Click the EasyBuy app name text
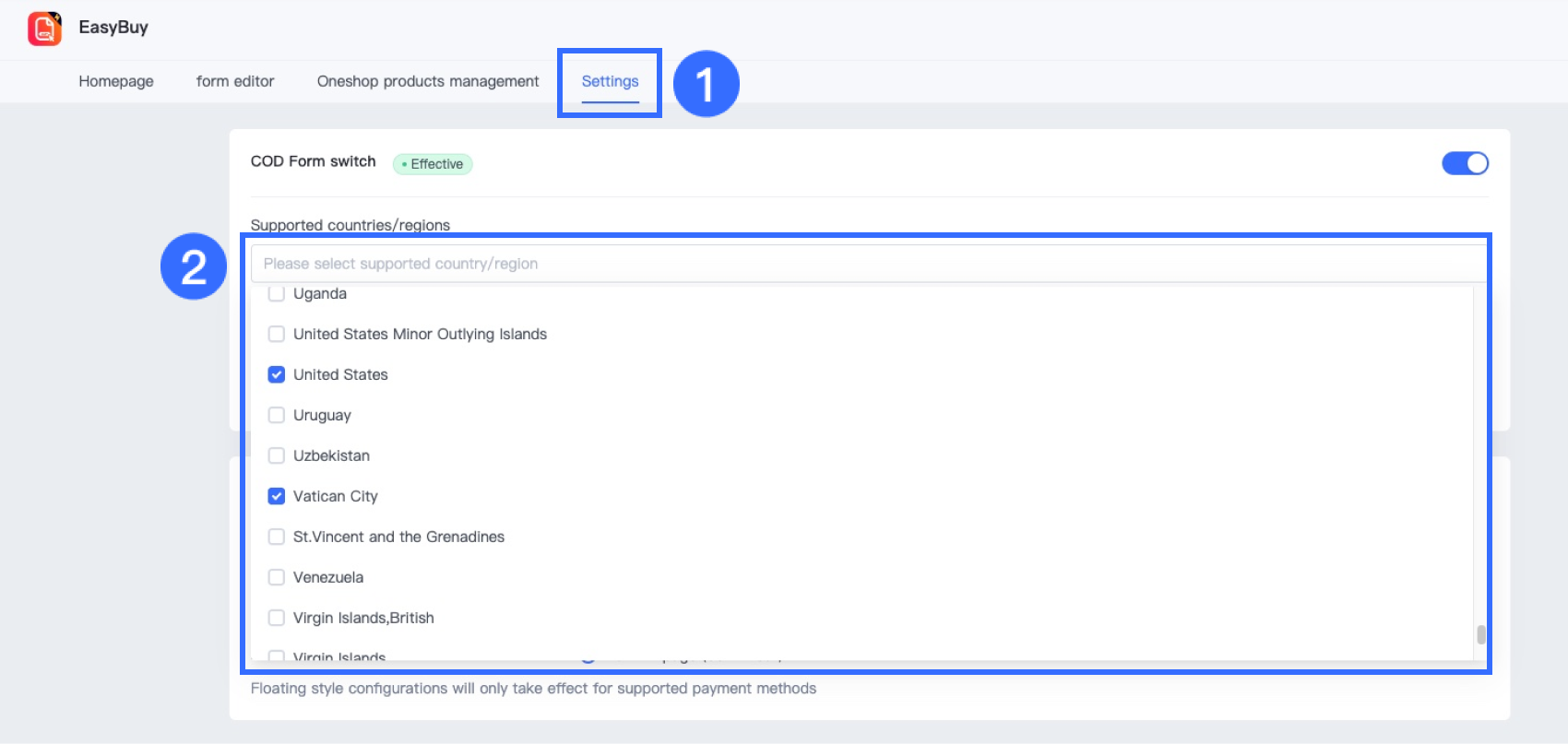Viewport: 1568px width, 744px height. (x=113, y=28)
